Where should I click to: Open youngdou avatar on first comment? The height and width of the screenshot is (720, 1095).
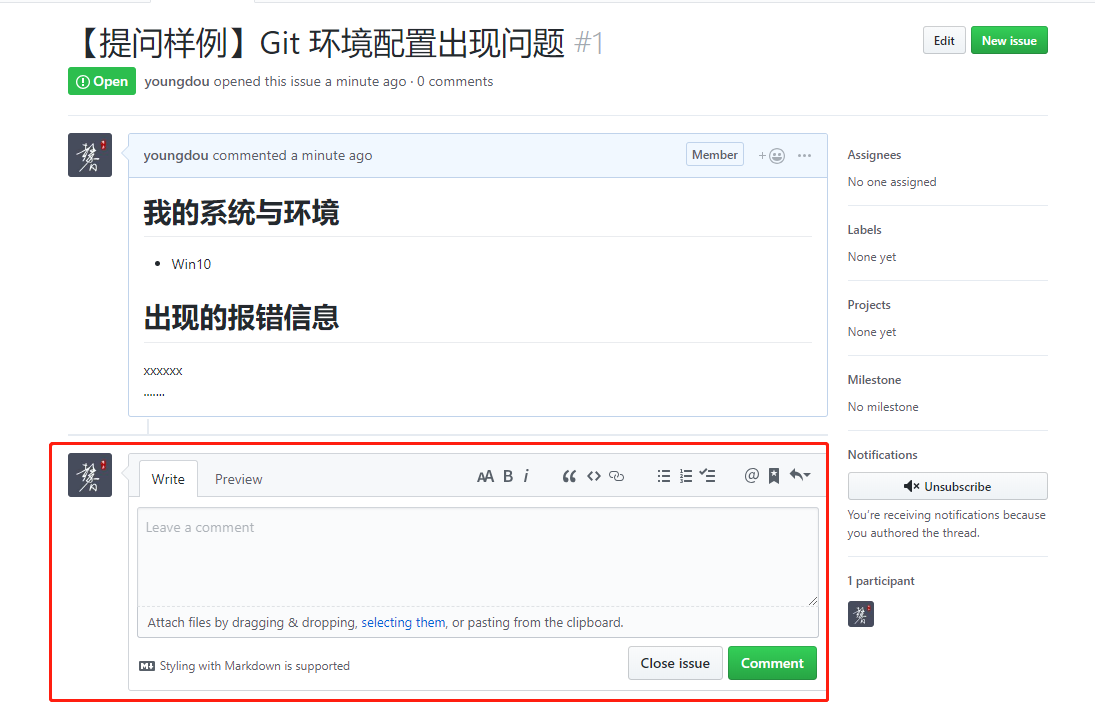90,155
